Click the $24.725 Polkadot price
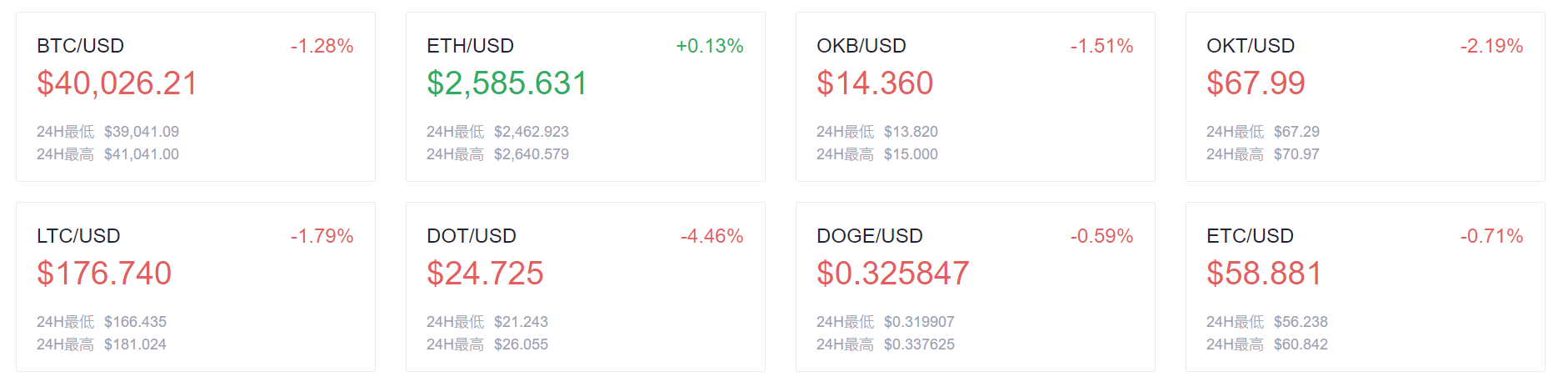 pyautogui.click(x=485, y=274)
